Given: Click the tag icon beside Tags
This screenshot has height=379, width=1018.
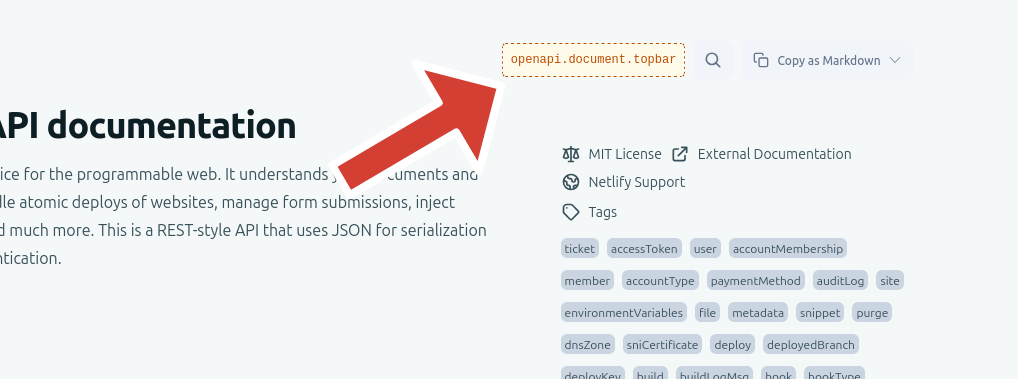Looking at the screenshot, I should [571, 212].
